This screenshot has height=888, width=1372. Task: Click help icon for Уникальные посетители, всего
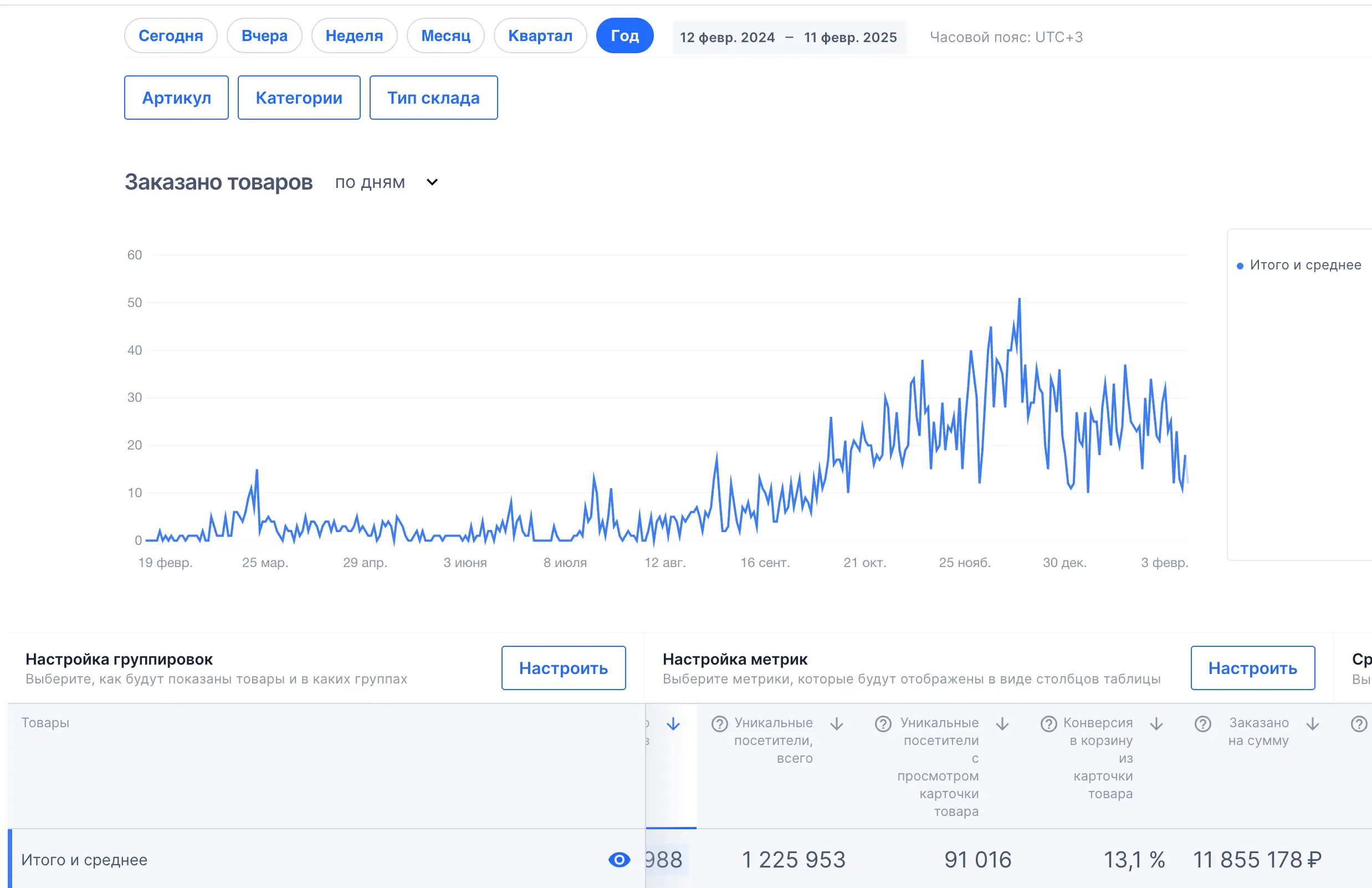719,724
